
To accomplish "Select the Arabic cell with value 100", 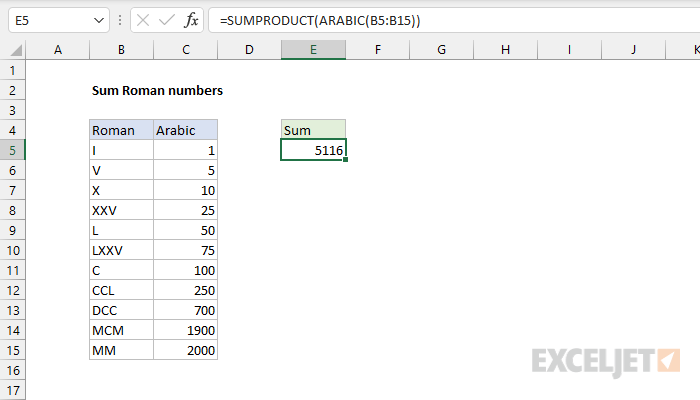I will 186,270.
